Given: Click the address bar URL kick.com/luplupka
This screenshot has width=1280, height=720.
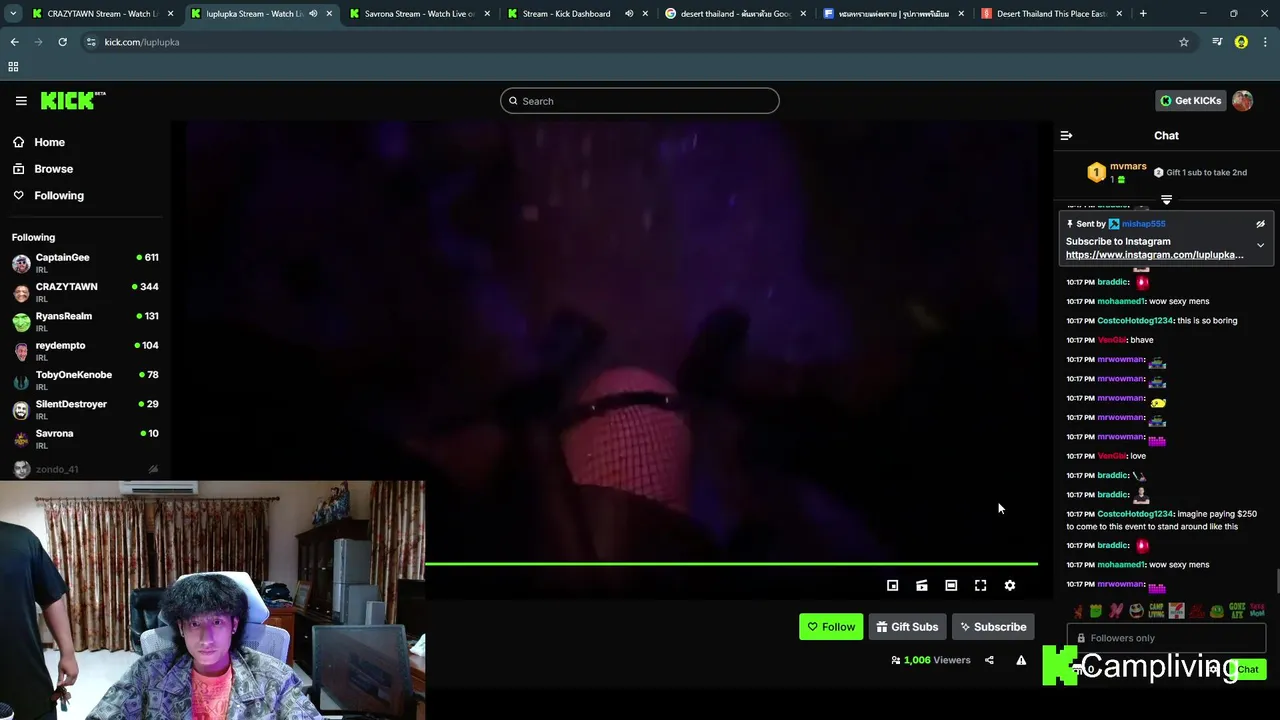Looking at the screenshot, I should pos(142,42).
